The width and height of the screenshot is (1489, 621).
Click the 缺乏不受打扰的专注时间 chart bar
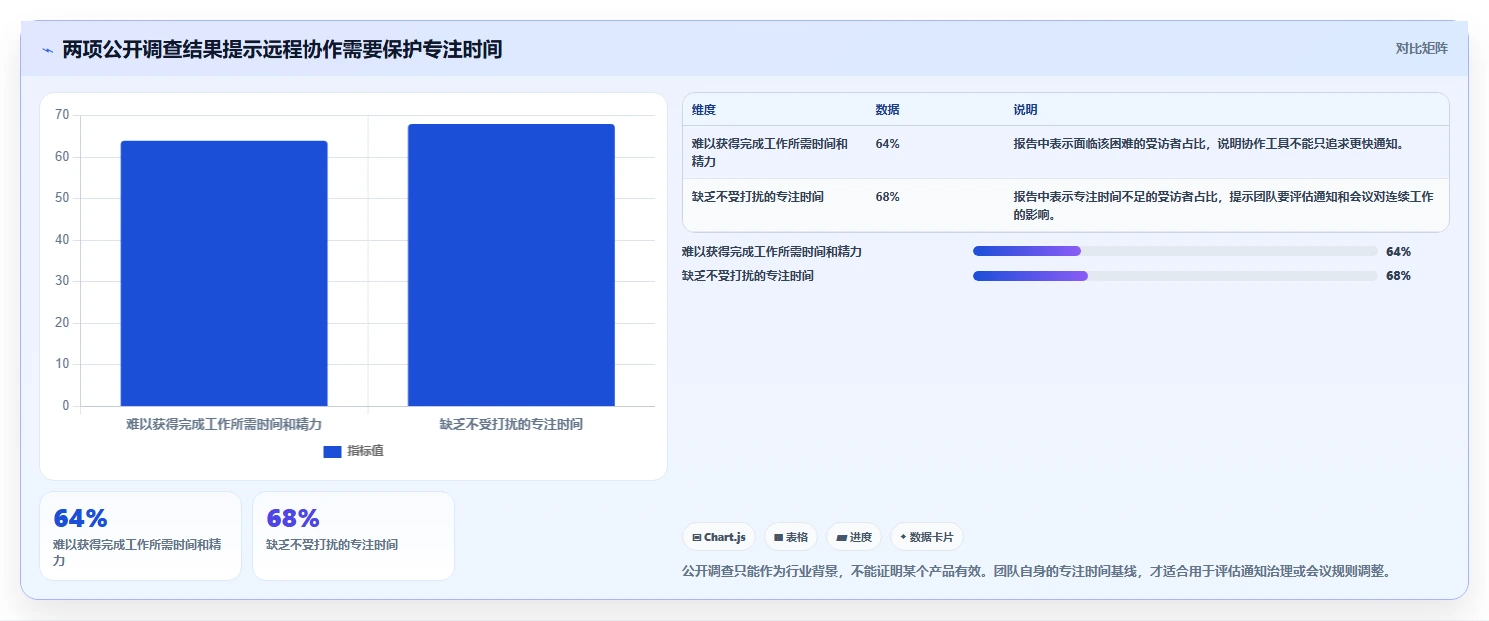coord(511,265)
